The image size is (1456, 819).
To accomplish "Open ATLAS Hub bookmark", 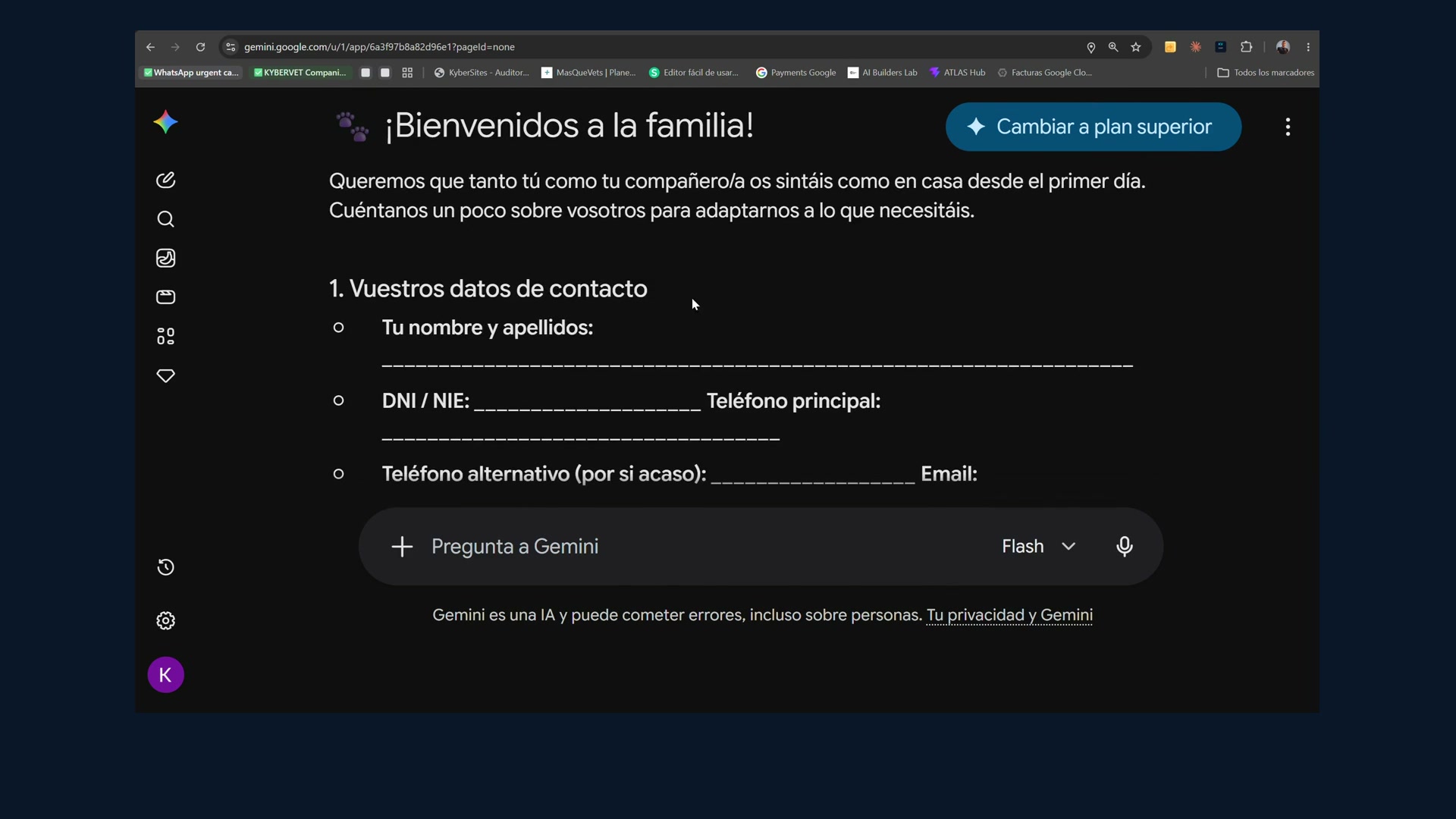I will click(x=957, y=73).
